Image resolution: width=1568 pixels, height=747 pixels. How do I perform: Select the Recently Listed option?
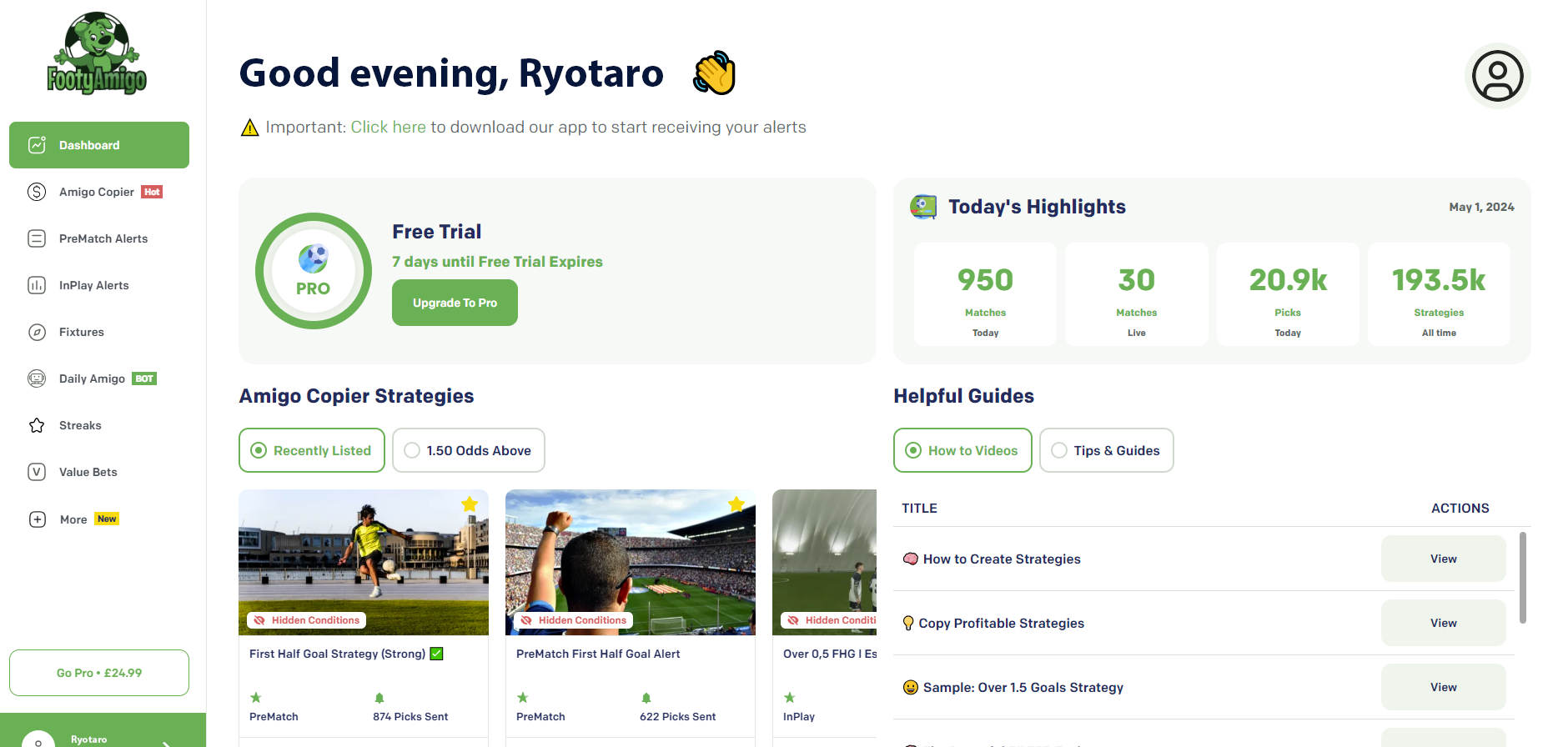tap(312, 450)
